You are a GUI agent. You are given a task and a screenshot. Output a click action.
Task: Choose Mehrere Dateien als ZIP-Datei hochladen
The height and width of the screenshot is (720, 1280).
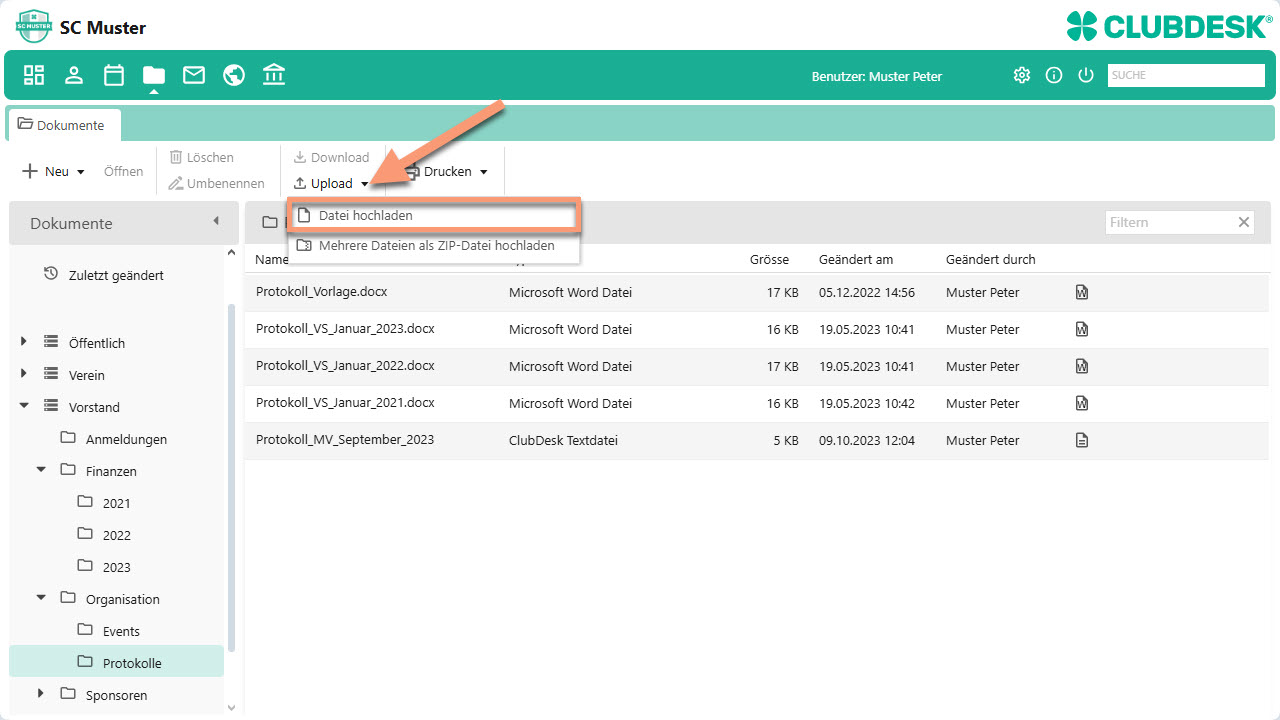click(x=434, y=245)
